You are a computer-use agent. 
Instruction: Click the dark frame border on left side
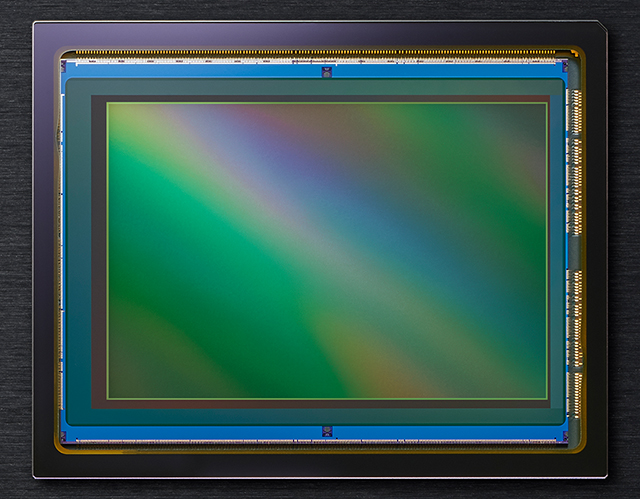(x=46, y=250)
